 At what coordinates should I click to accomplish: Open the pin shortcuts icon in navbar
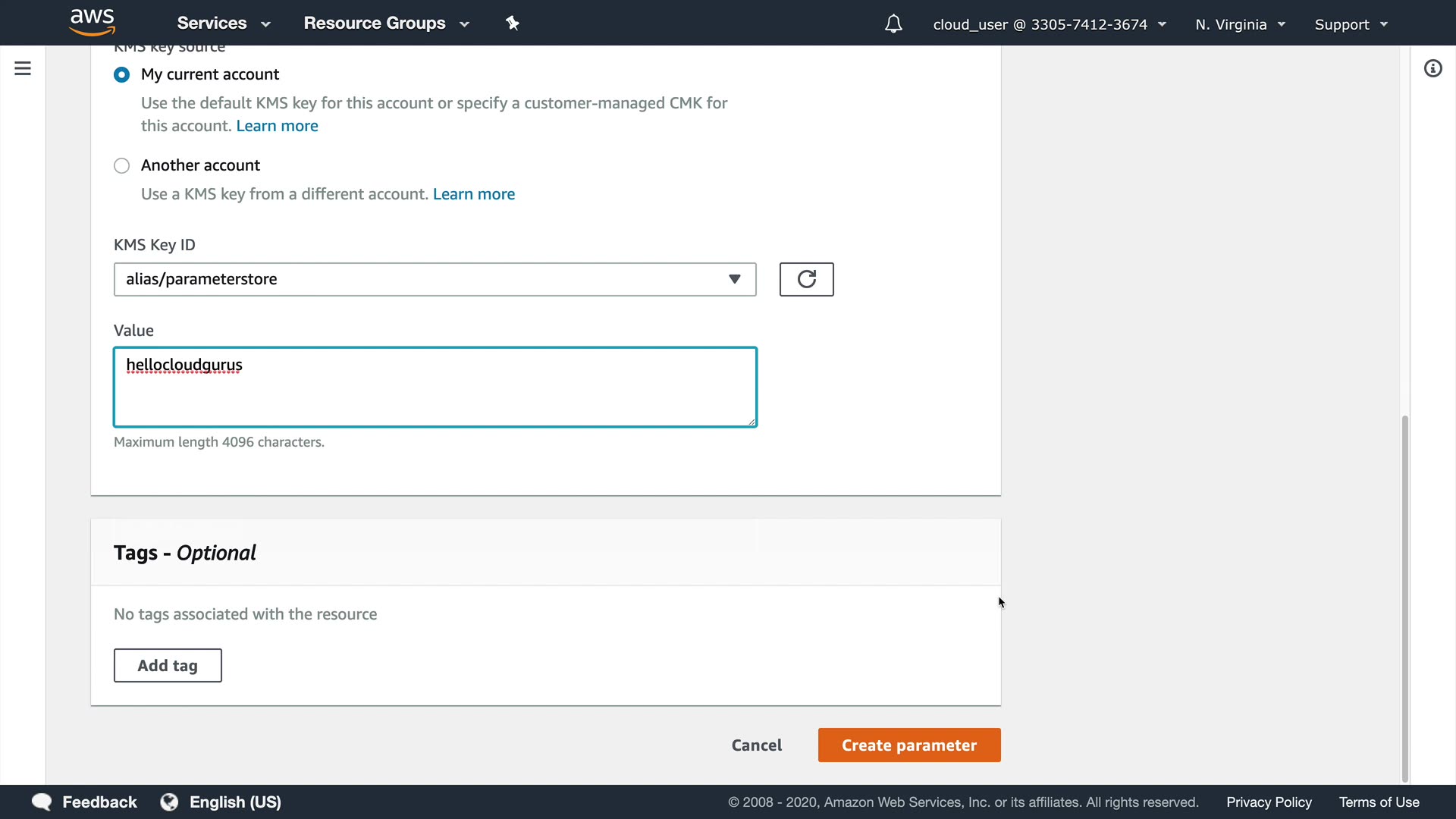513,24
